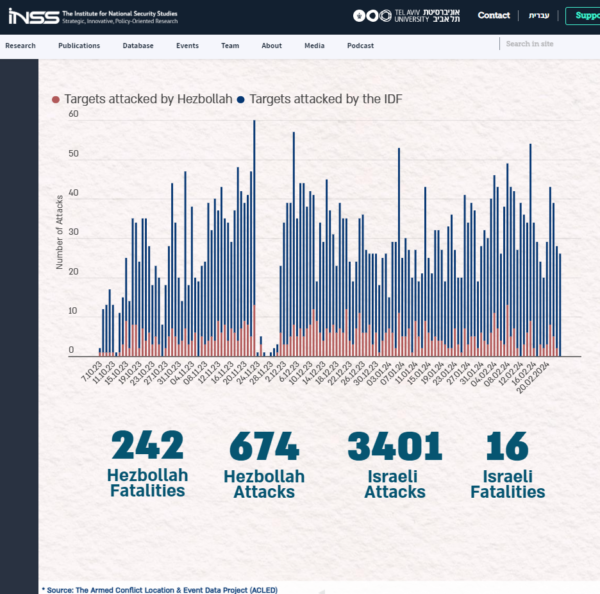The image size is (600, 594).
Task: Click the 3401 Israeli Attacks figure
Action: coord(395,446)
